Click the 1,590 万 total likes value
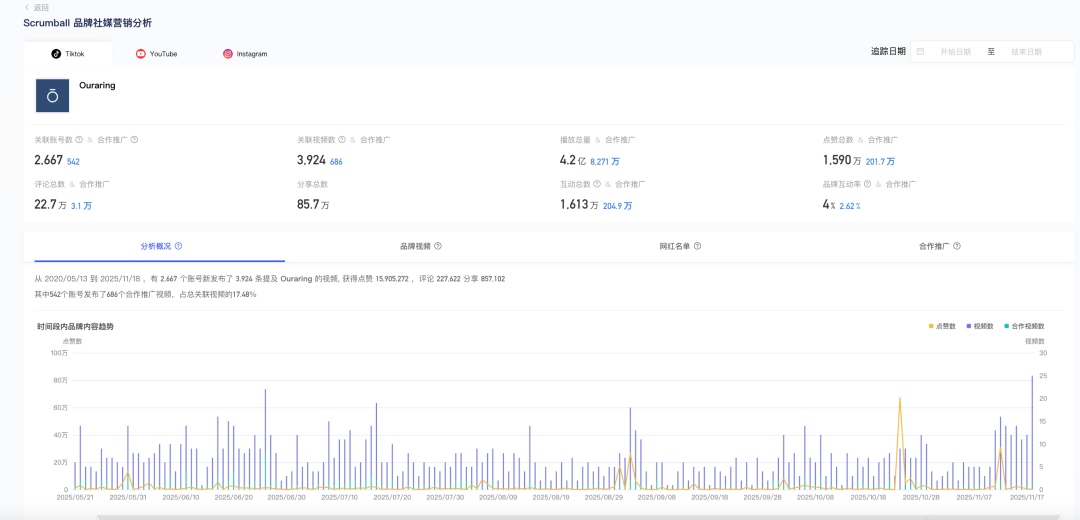This screenshot has width=1080, height=520. 842,160
